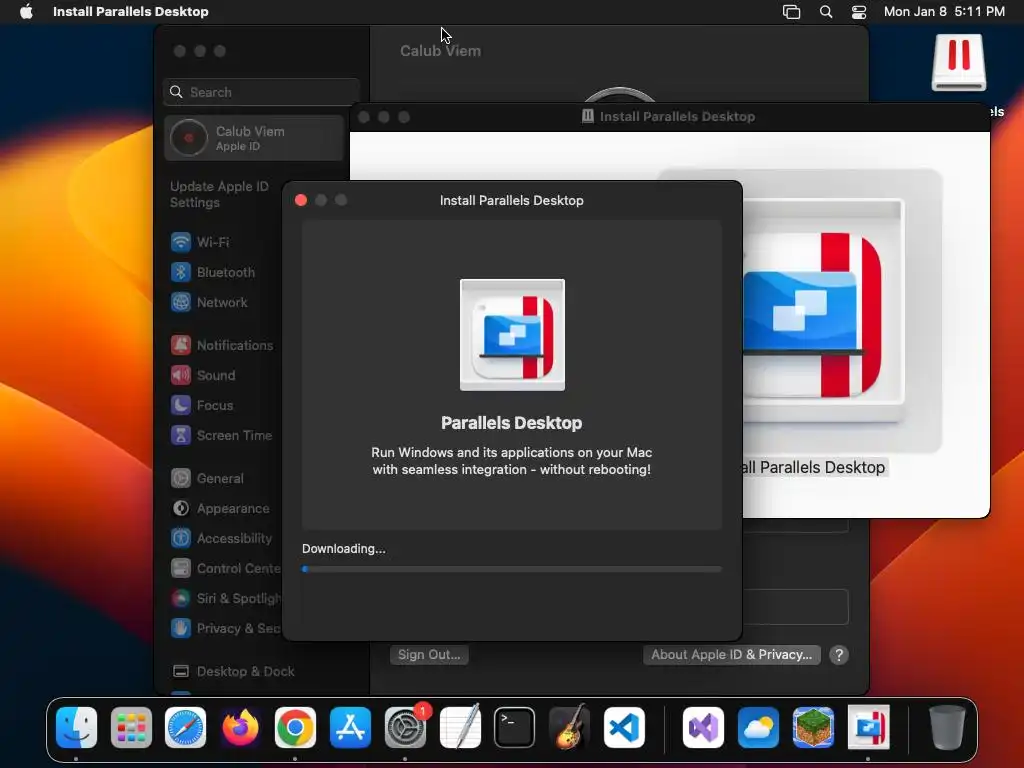Select Siri & Spotlight in Settings sidebar
The height and width of the screenshot is (768, 1024).
224,598
